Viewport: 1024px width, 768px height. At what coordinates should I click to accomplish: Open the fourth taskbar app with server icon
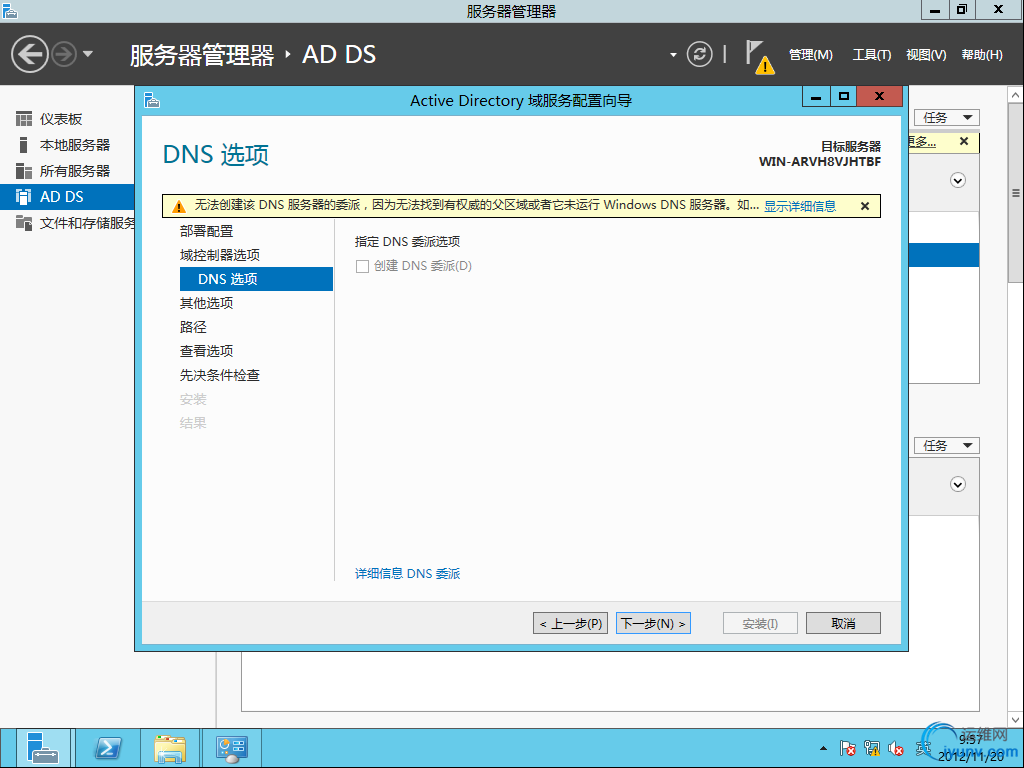232,748
